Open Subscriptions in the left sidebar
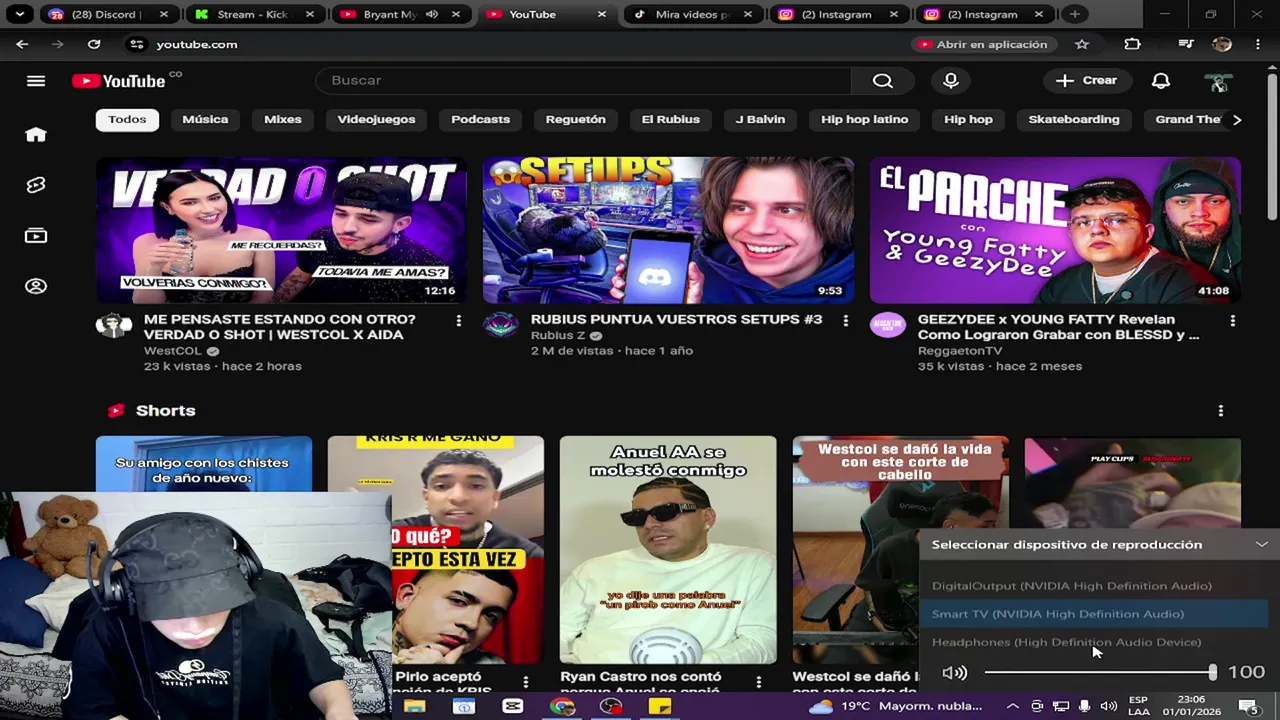 pyautogui.click(x=36, y=236)
